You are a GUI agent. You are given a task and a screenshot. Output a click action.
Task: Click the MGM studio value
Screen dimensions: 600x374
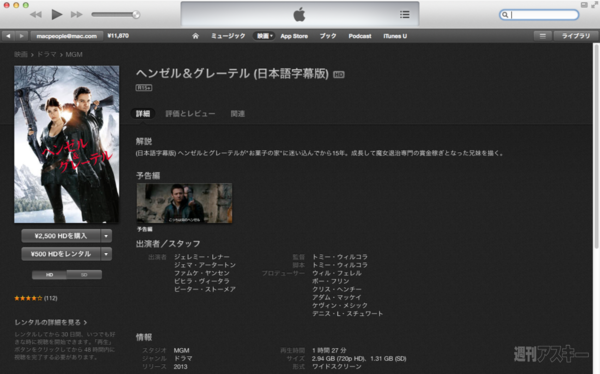tap(181, 350)
